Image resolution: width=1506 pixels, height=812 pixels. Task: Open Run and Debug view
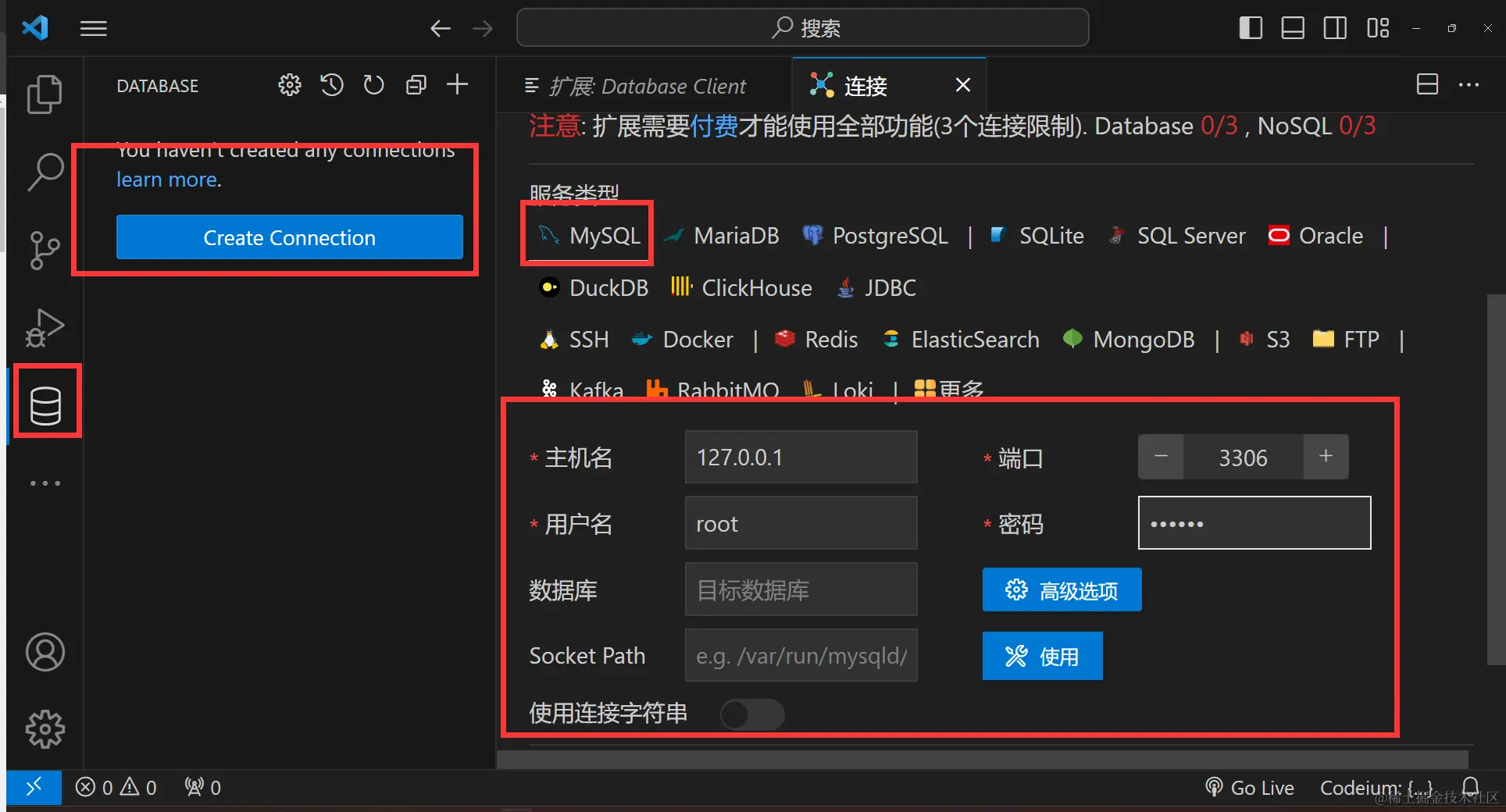point(45,328)
